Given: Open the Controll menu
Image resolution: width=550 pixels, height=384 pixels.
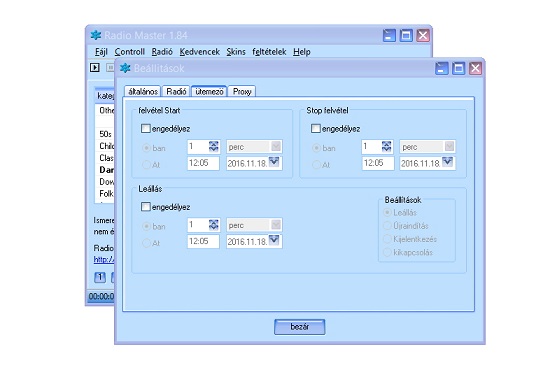Looking at the screenshot, I should (129, 52).
